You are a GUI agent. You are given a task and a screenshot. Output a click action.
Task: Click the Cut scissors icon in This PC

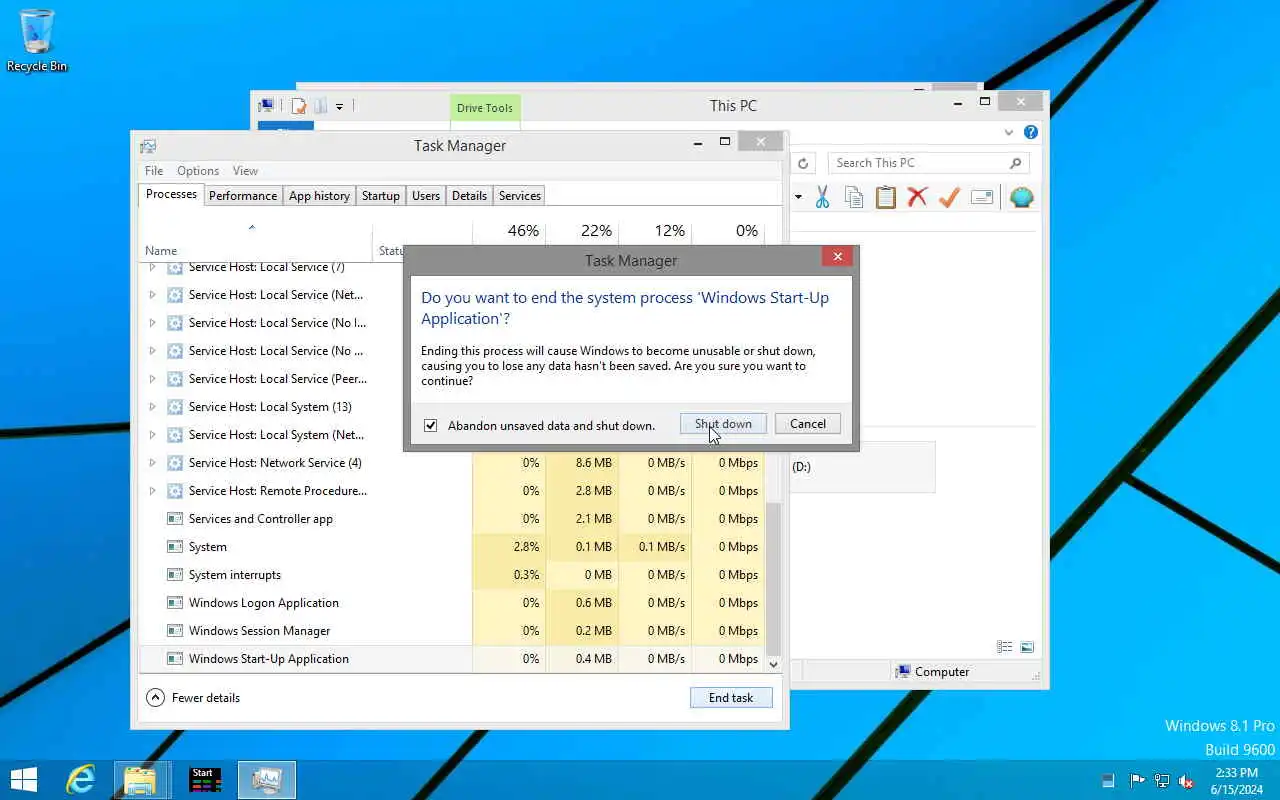point(822,197)
